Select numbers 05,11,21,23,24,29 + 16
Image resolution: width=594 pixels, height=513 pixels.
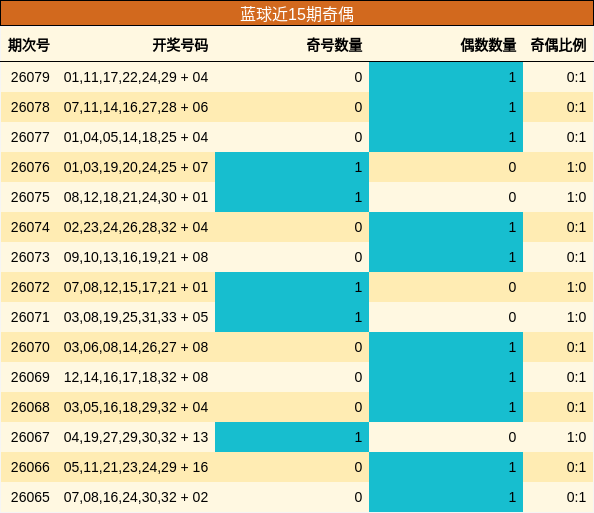pyautogui.click(x=136, y=467)
